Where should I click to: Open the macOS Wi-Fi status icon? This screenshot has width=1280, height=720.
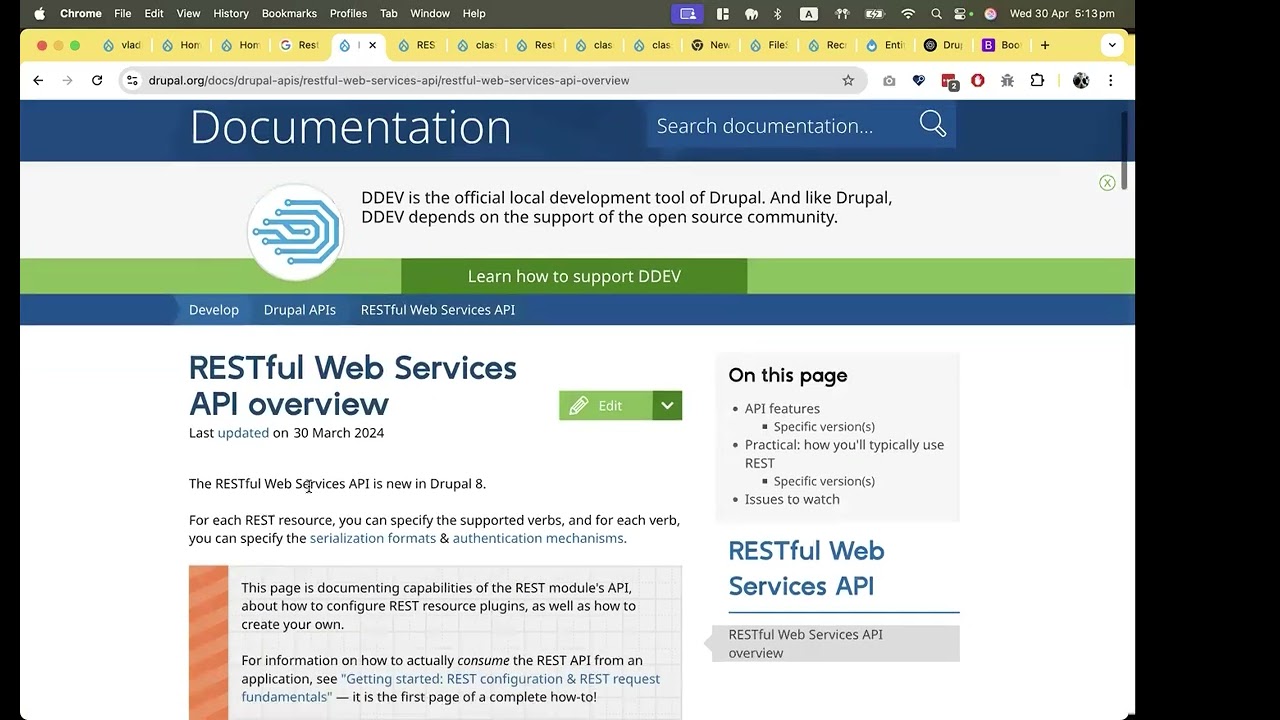(x=908, y=13)
